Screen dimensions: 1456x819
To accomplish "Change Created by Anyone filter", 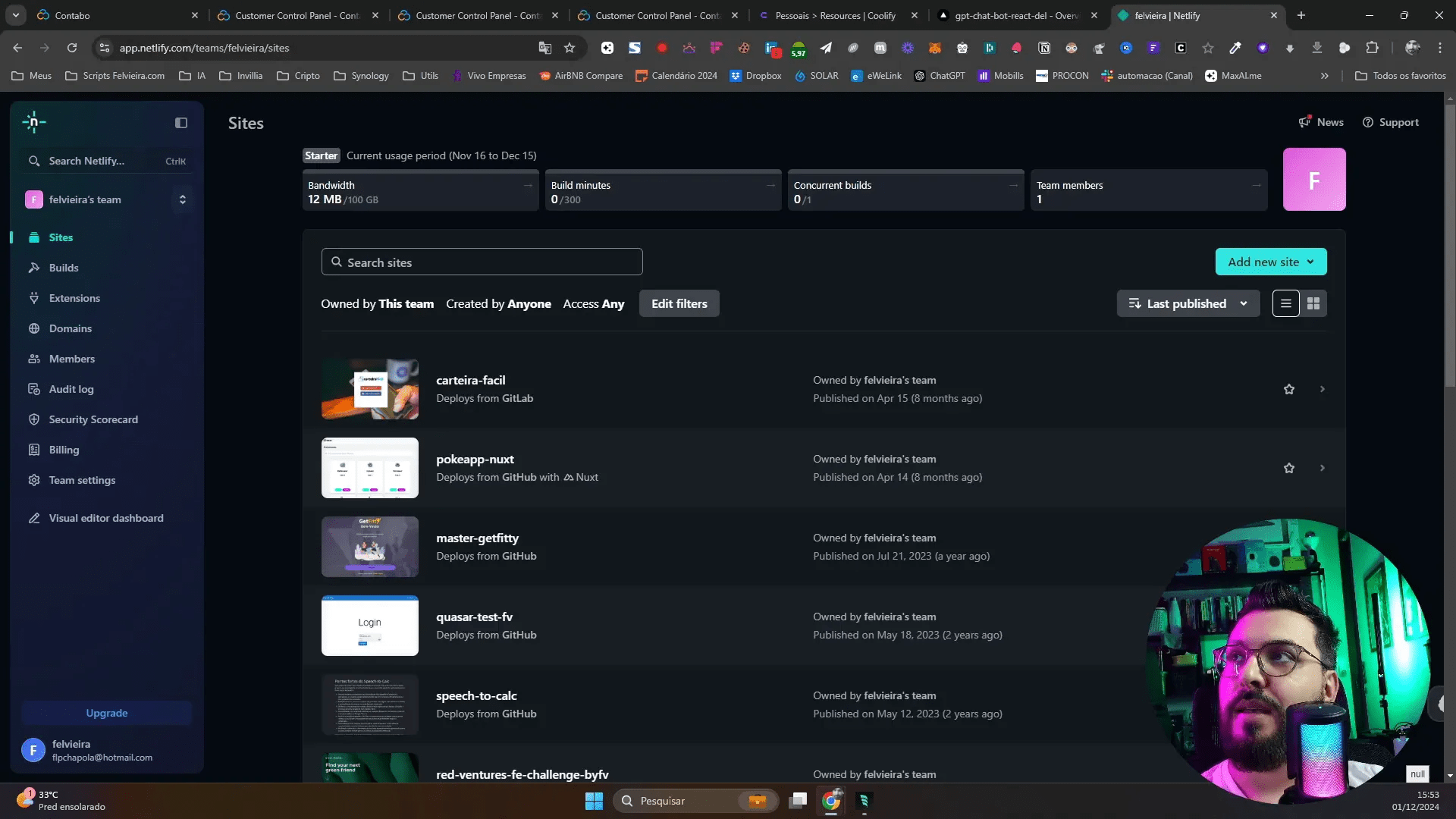I will [x=498, y=303].
